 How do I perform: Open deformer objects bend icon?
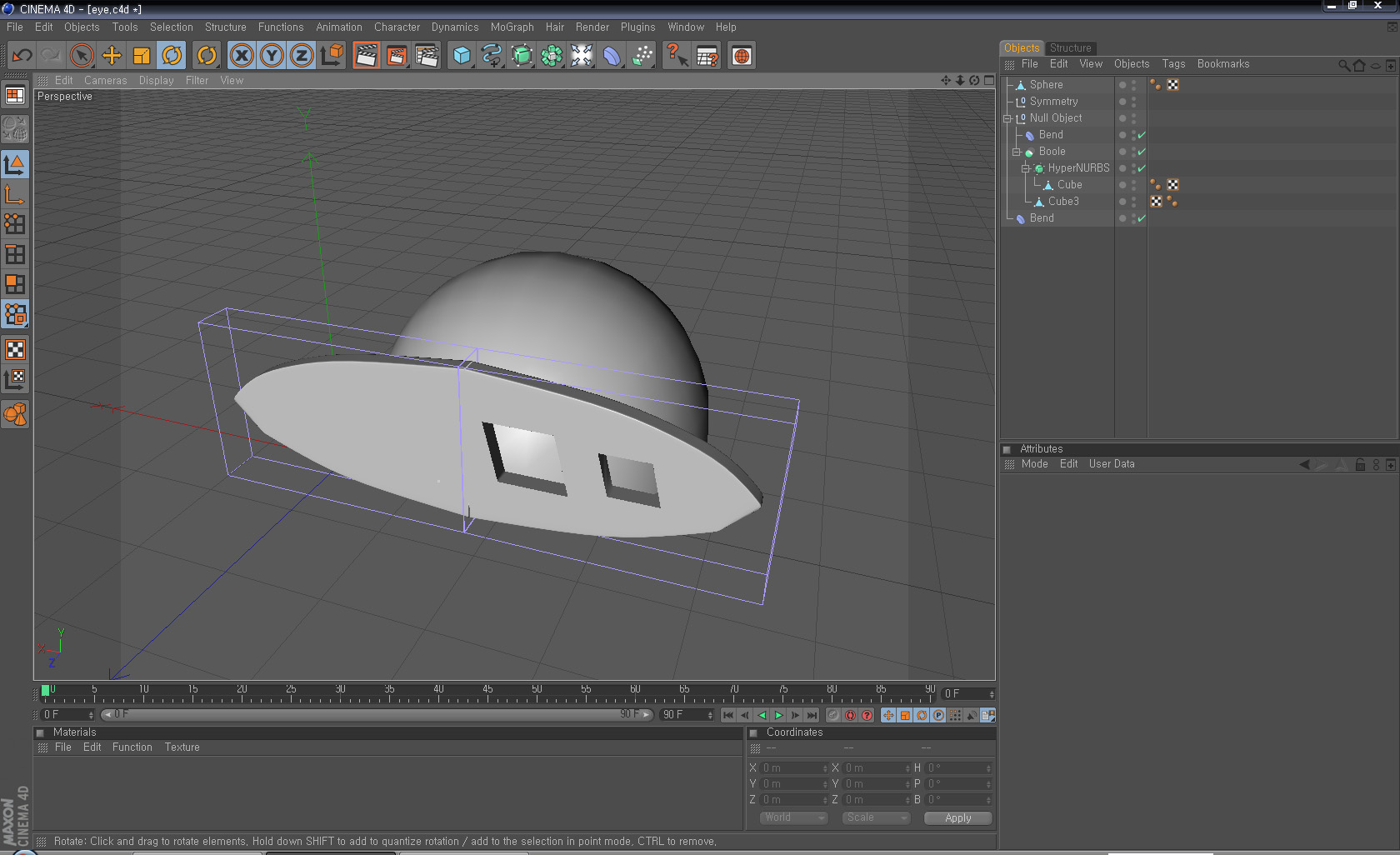[x=612, y=56]
